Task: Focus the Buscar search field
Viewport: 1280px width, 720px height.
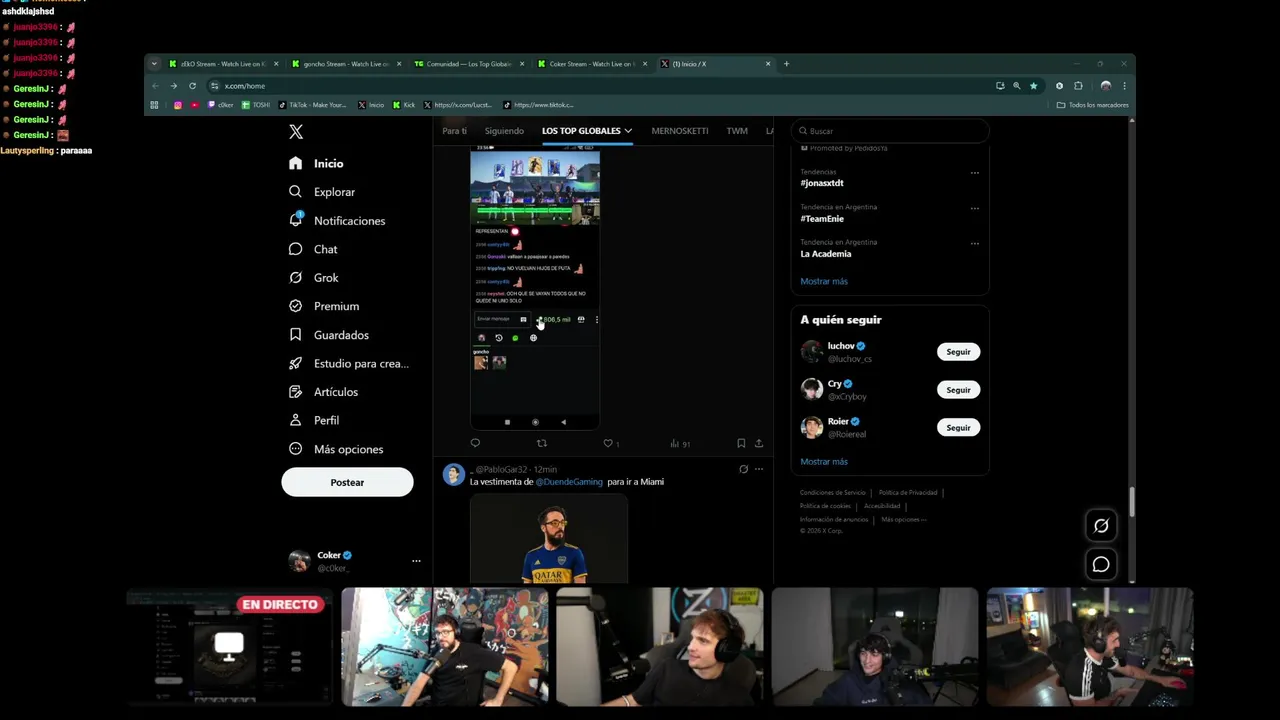Action: tap(889, 131)
